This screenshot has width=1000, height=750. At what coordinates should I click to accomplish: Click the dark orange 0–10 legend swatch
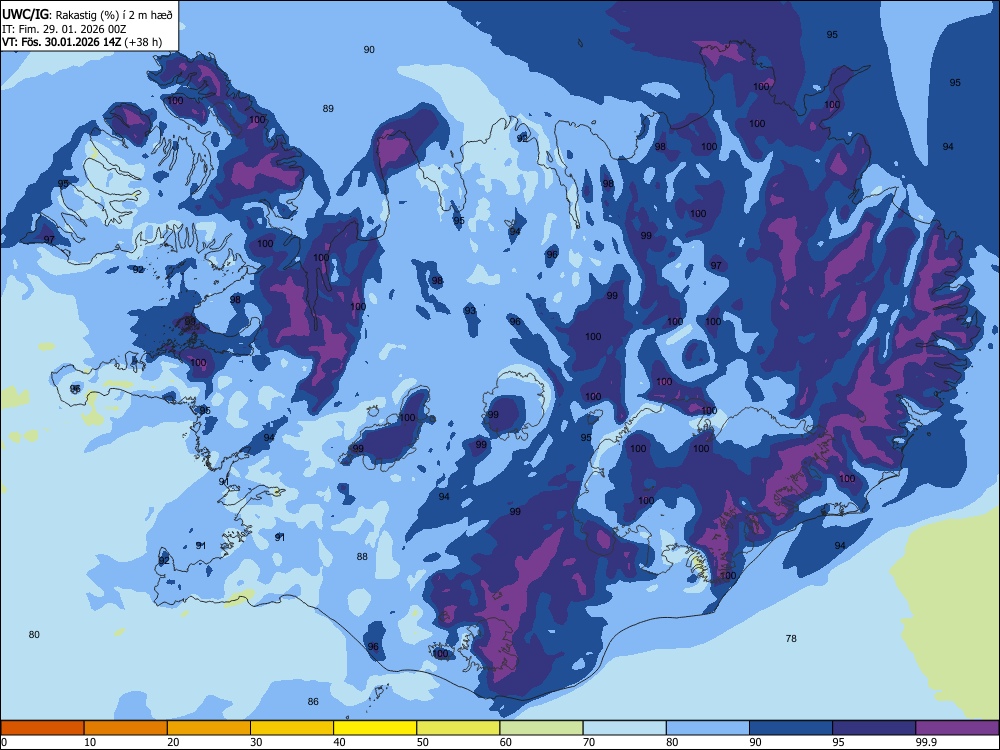tap(42, 728)
